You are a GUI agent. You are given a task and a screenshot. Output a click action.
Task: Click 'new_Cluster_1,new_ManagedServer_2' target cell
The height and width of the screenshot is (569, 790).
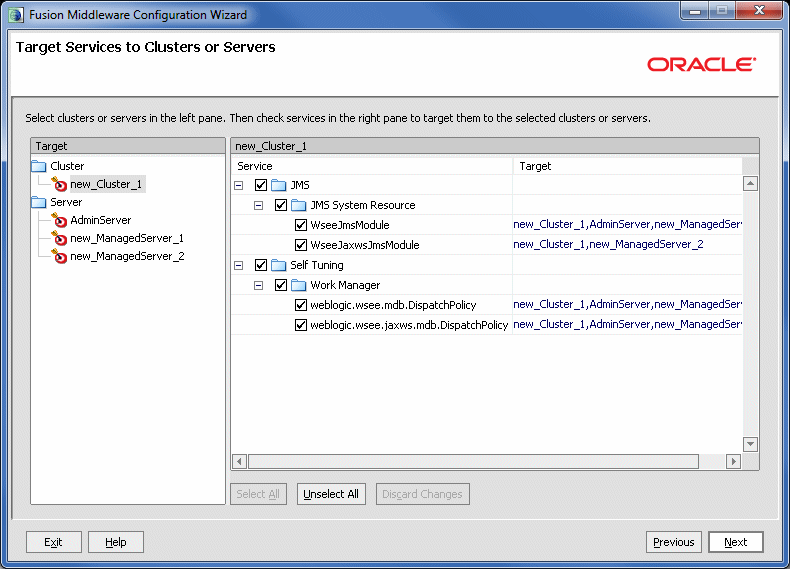click(x=608, y=244)
